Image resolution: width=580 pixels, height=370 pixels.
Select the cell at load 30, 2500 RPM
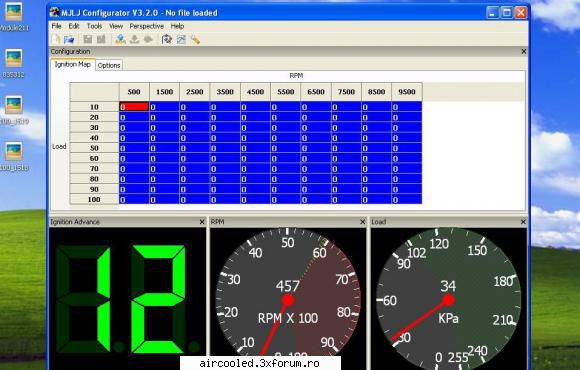(x=195, y=128)
